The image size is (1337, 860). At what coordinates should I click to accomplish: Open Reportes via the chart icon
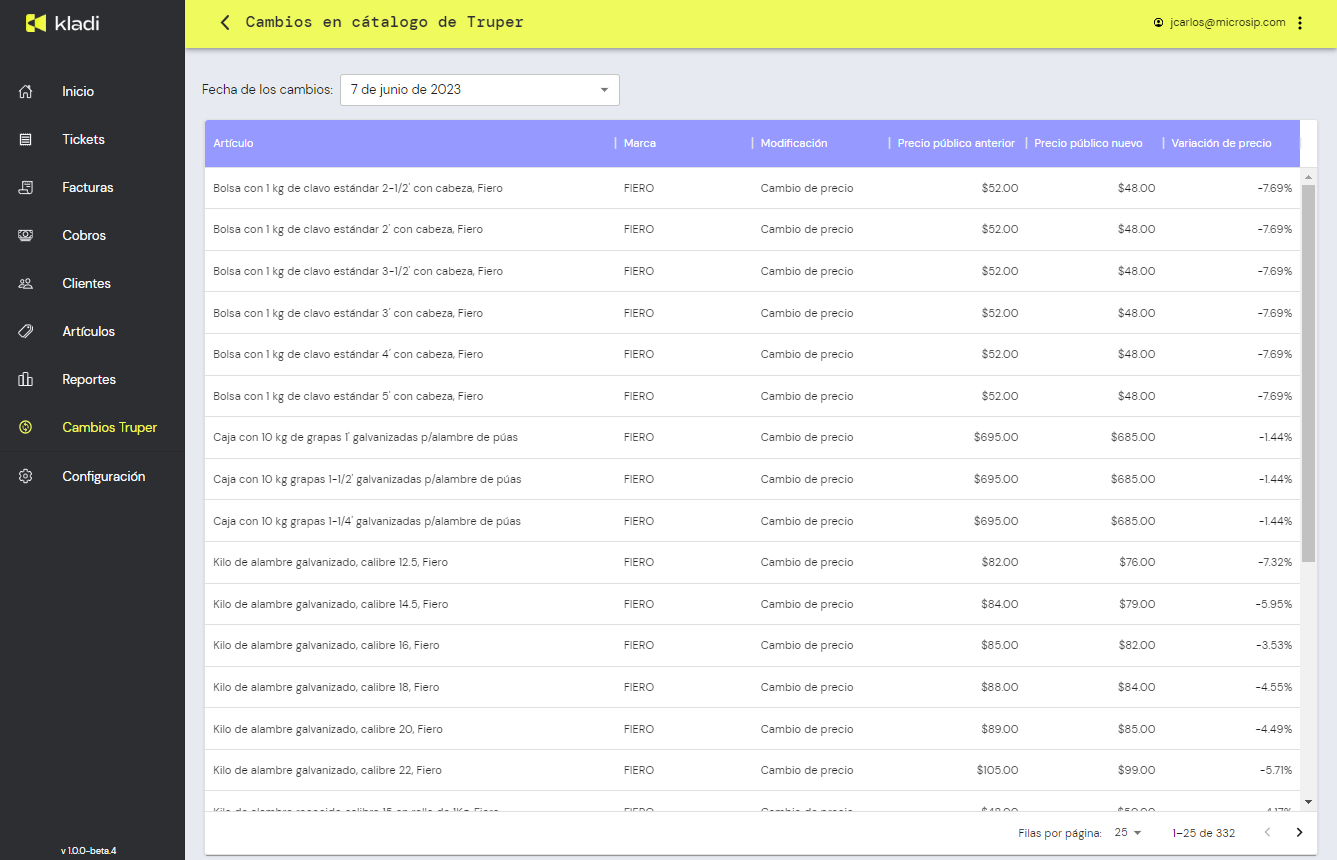point(26,380)
